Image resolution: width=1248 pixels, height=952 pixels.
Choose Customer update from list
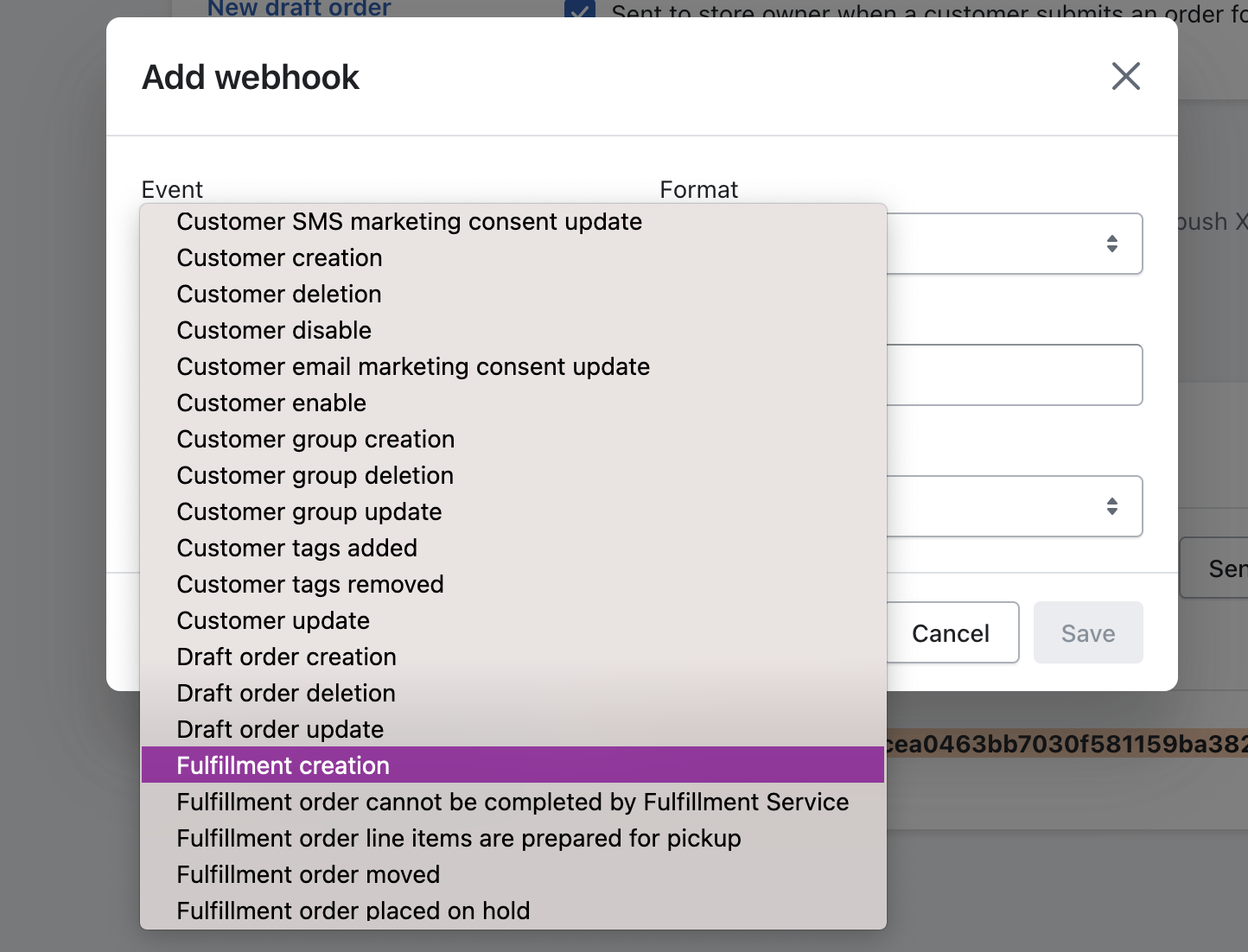pyautogui.click(x=273, y=621)
